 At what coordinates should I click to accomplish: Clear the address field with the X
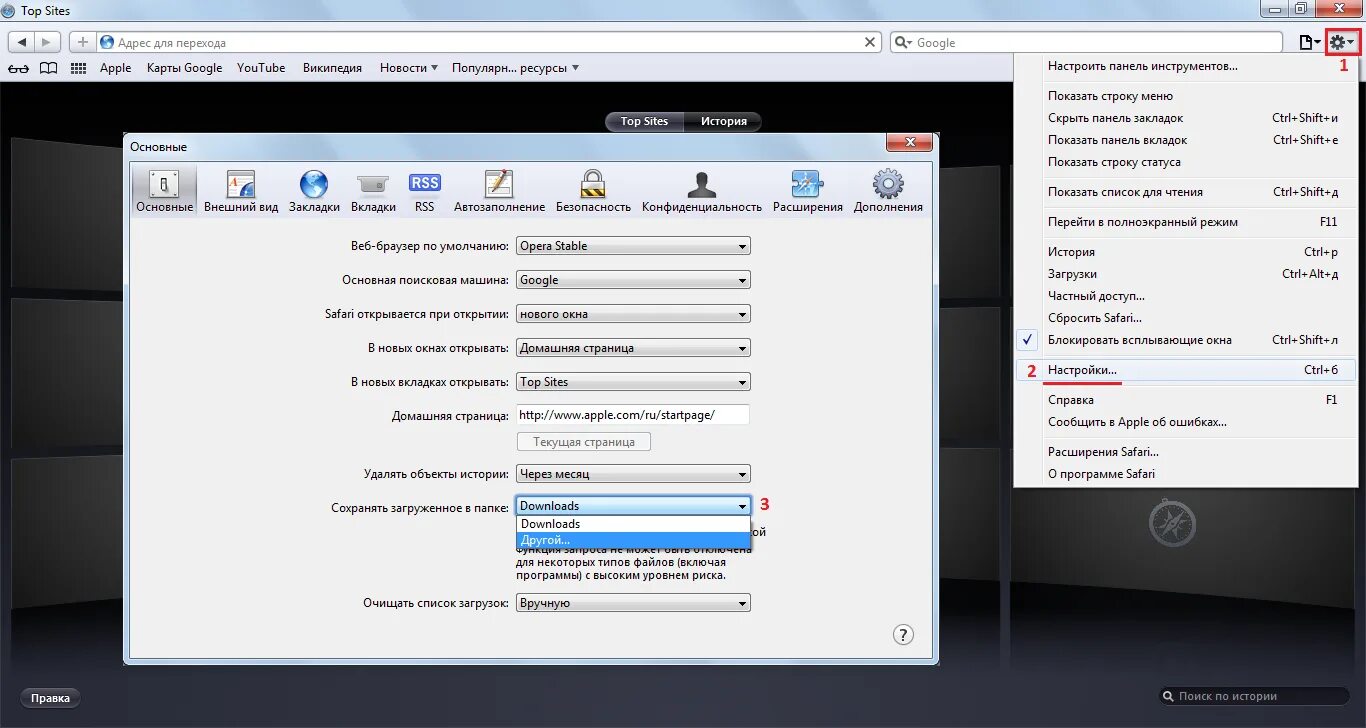pos(870,42)
